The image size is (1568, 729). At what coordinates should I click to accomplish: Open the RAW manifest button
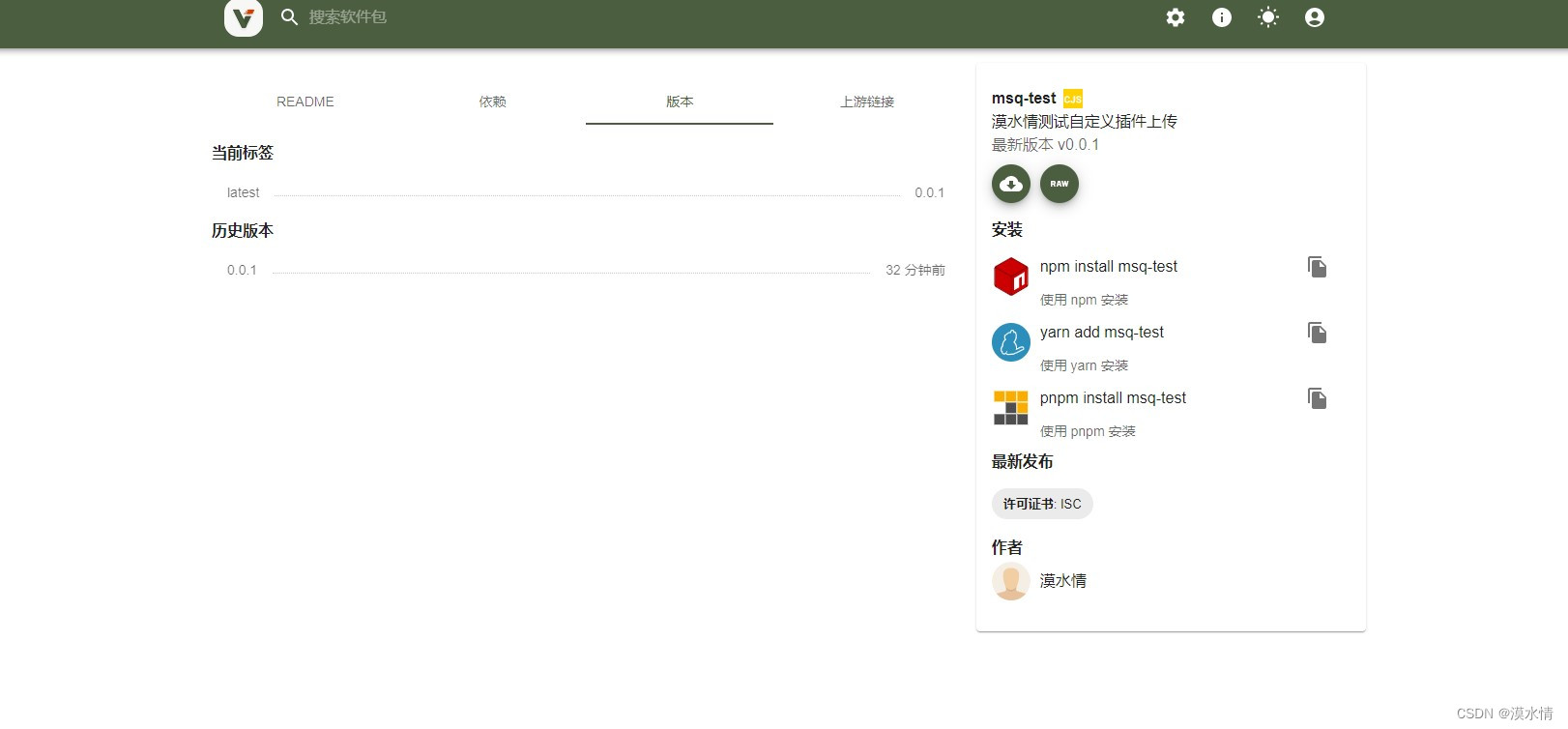point(1060,184)
